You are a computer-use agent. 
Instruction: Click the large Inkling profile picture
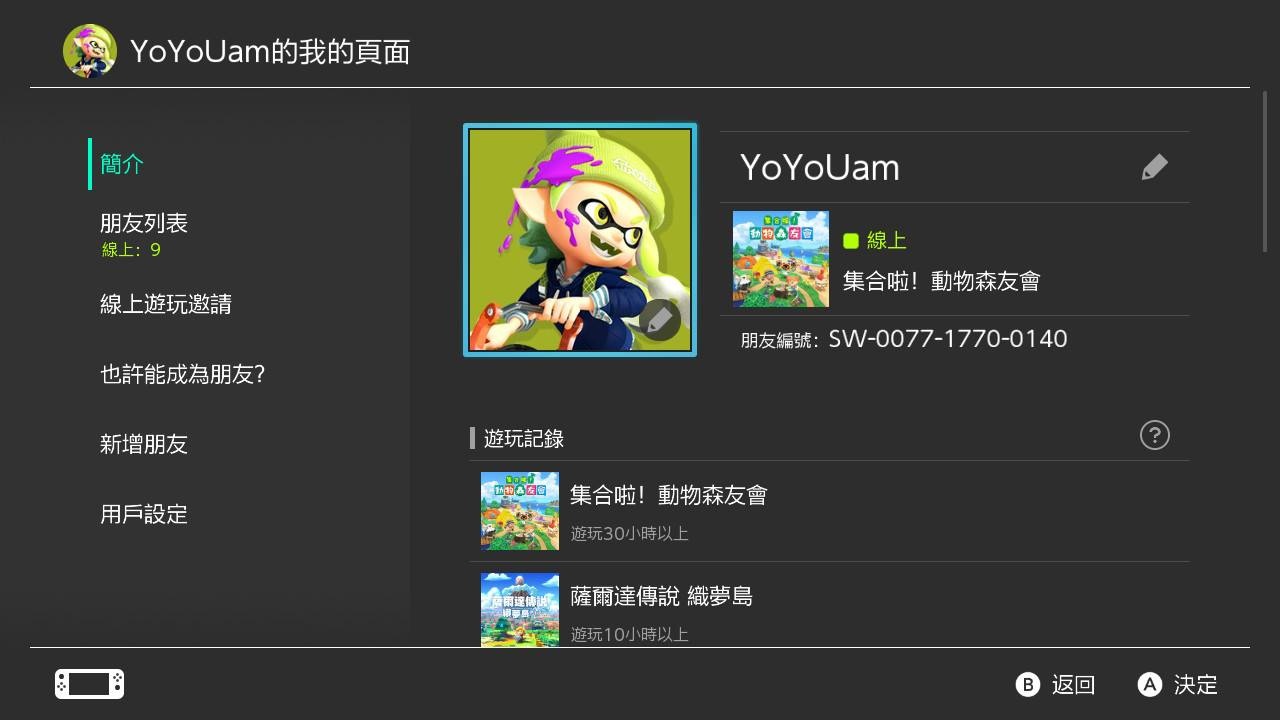pos(580,240)
